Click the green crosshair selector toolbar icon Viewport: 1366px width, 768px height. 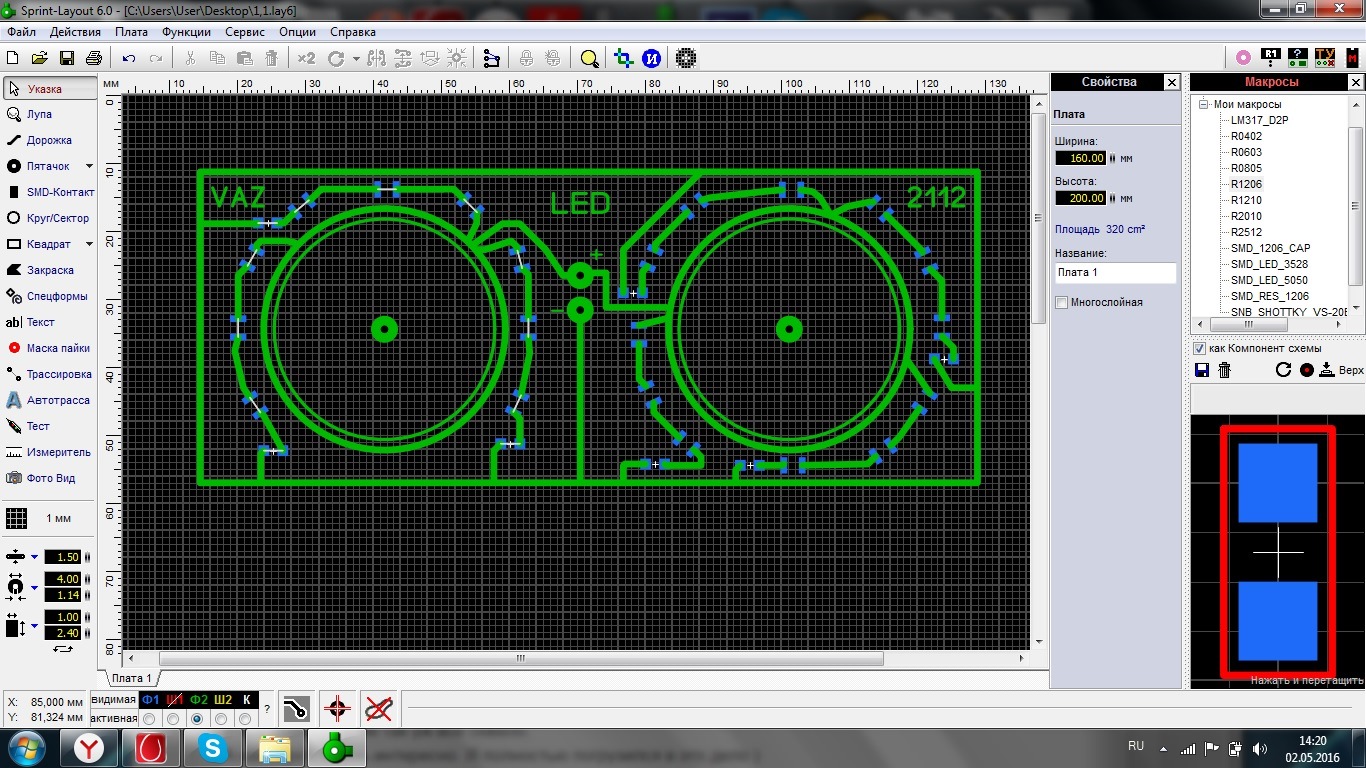pos(624,58)
